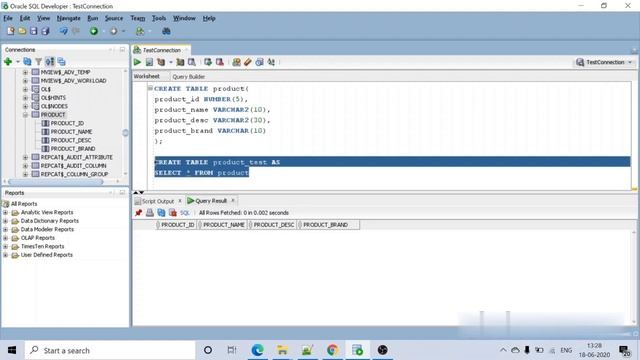640x360 pixels.
Task: Open the File menu
Action: [x=8, y=18]
